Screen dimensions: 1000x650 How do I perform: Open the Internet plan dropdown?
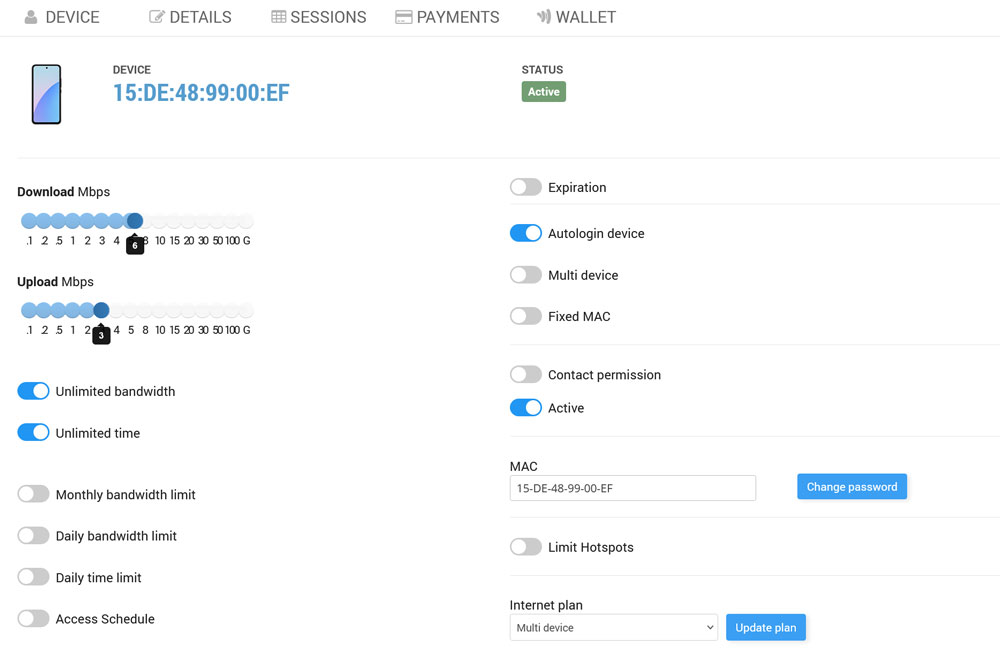[613, 628]
